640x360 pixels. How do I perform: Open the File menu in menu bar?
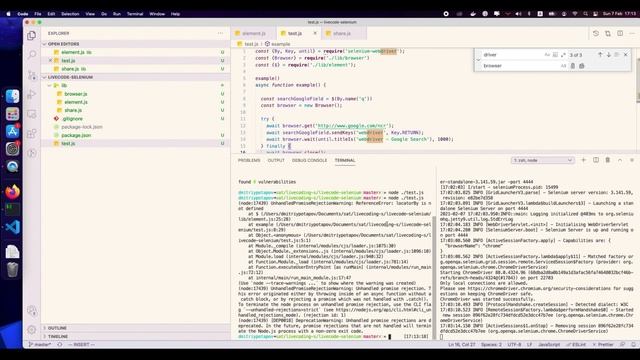coord(38,14)
